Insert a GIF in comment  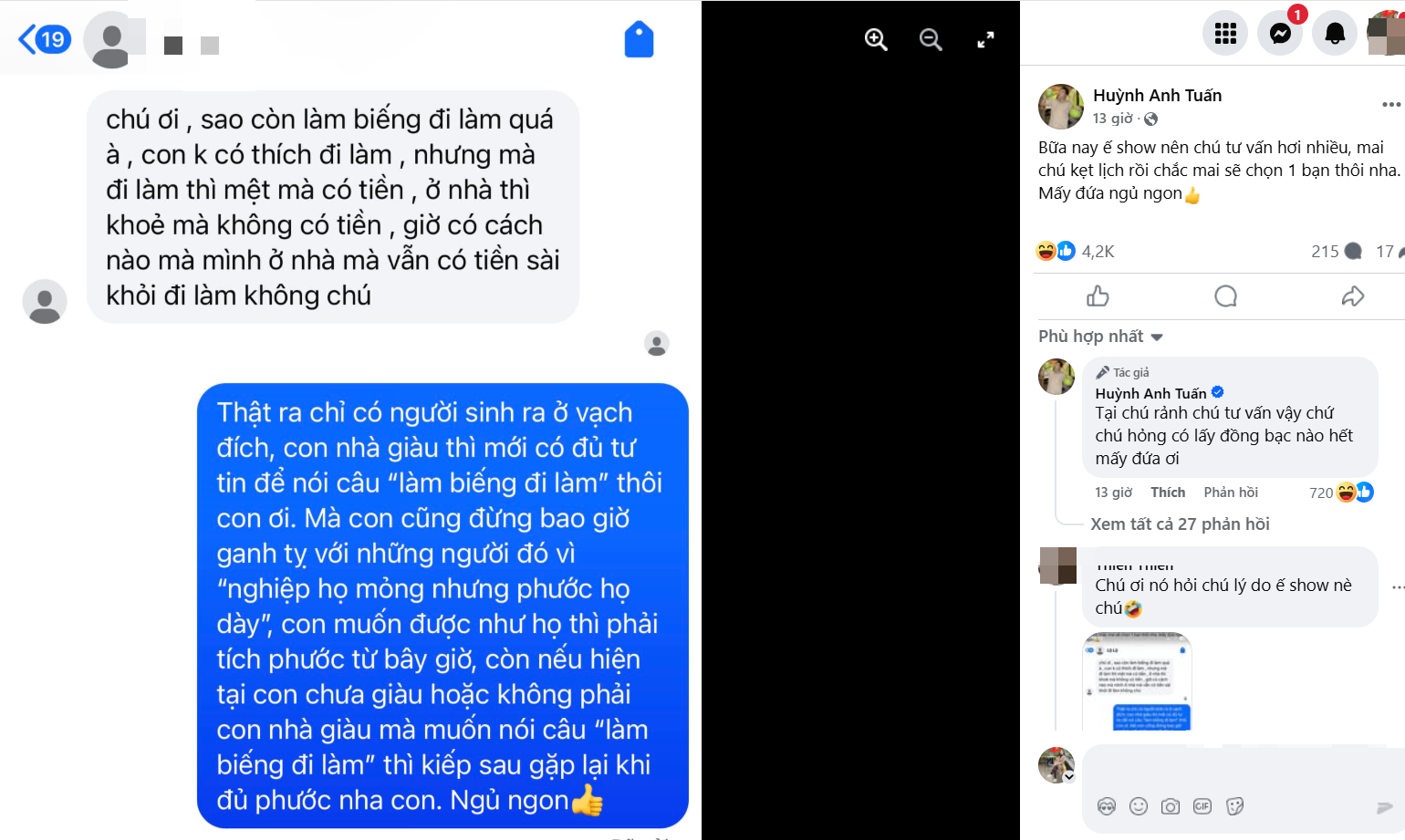(x=1202, y=806)
